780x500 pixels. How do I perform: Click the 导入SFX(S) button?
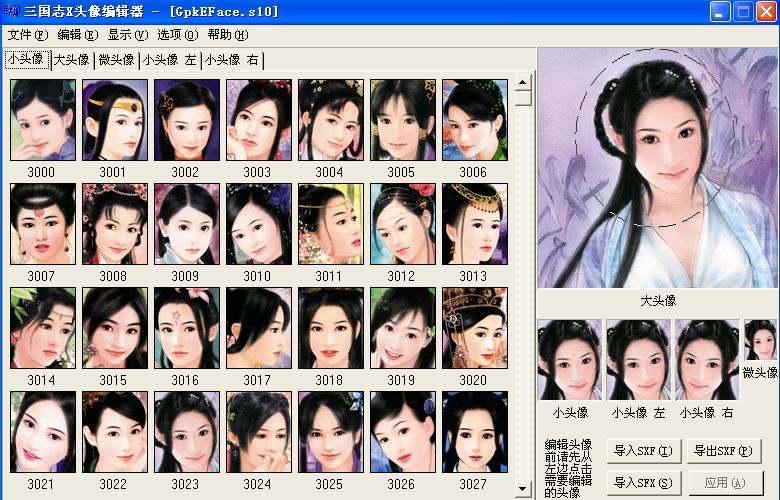[x=643, y=483]
